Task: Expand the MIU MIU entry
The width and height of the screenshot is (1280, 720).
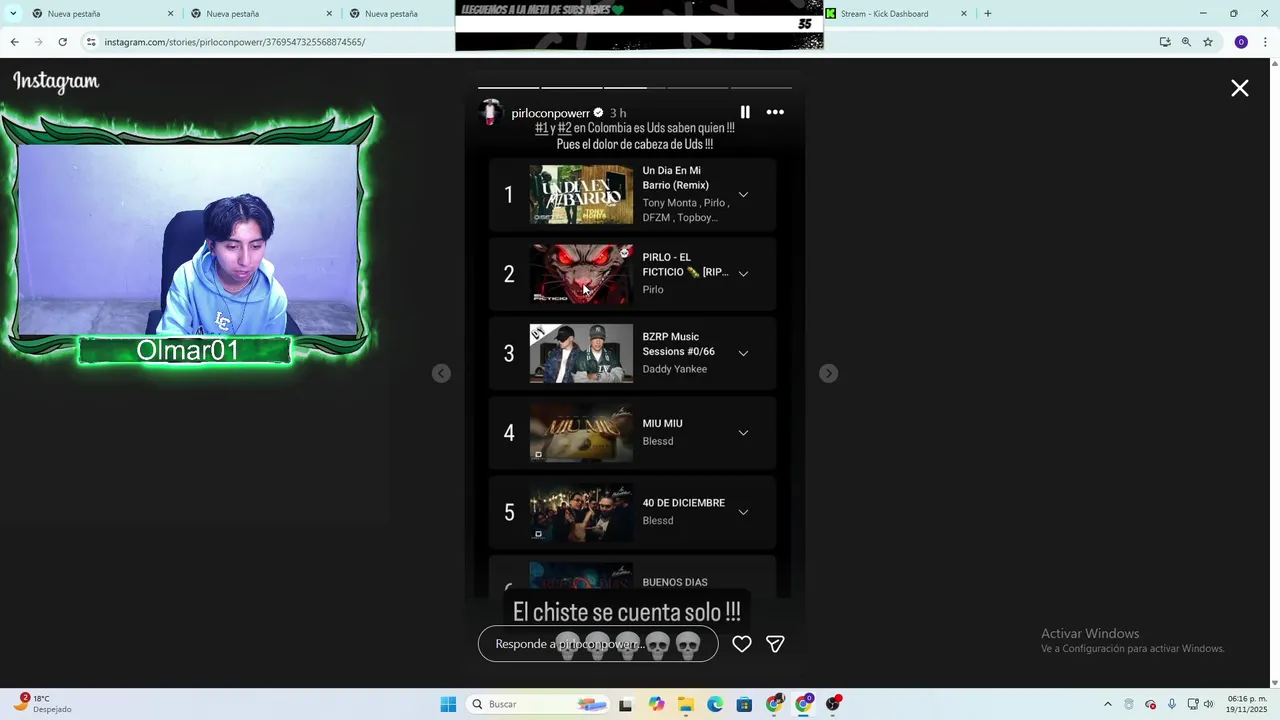Action: [743, 432]
